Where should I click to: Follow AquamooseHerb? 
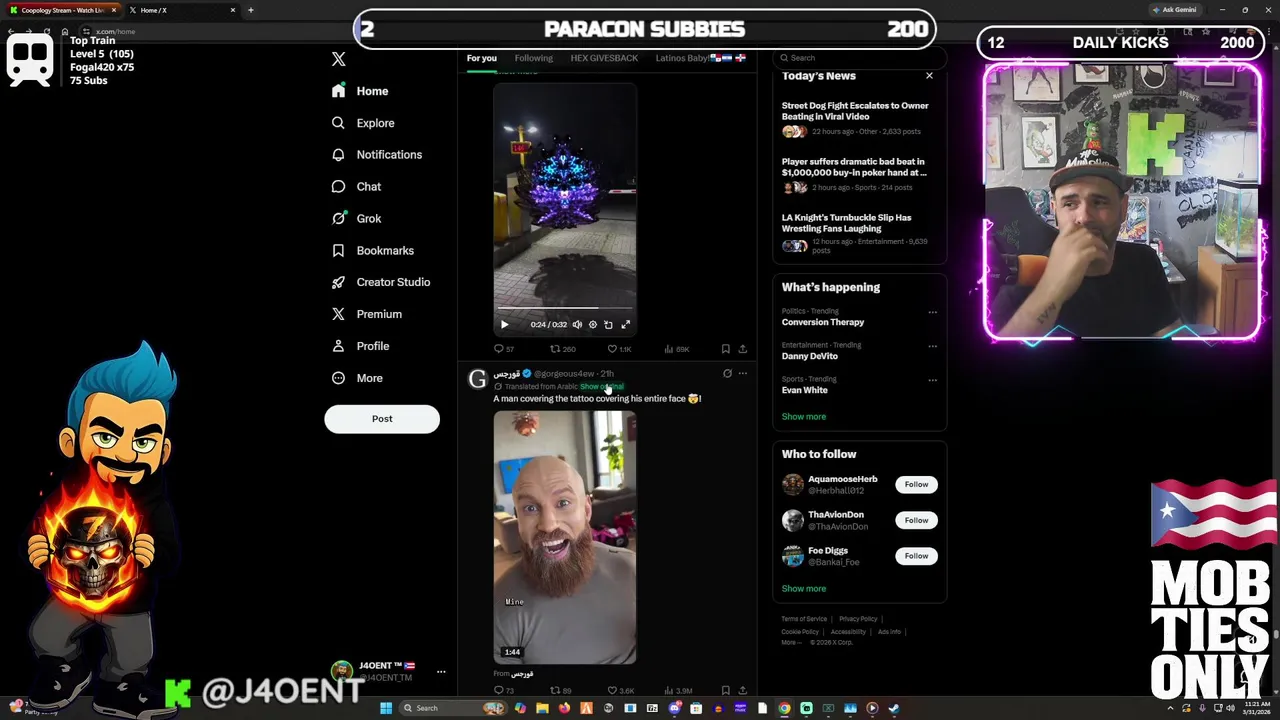point(916,484)
